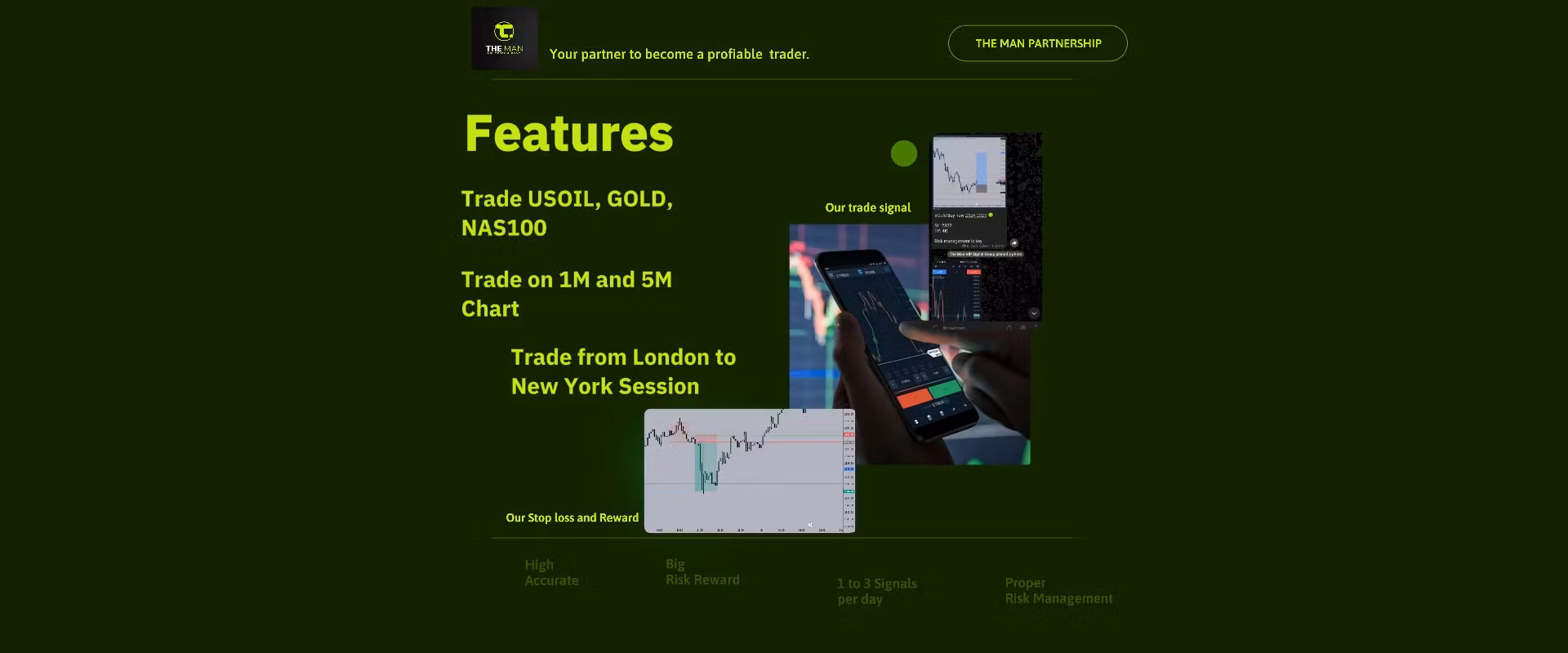Click the green circle dot decoration

pyautogui.click(x=903, y=153)
